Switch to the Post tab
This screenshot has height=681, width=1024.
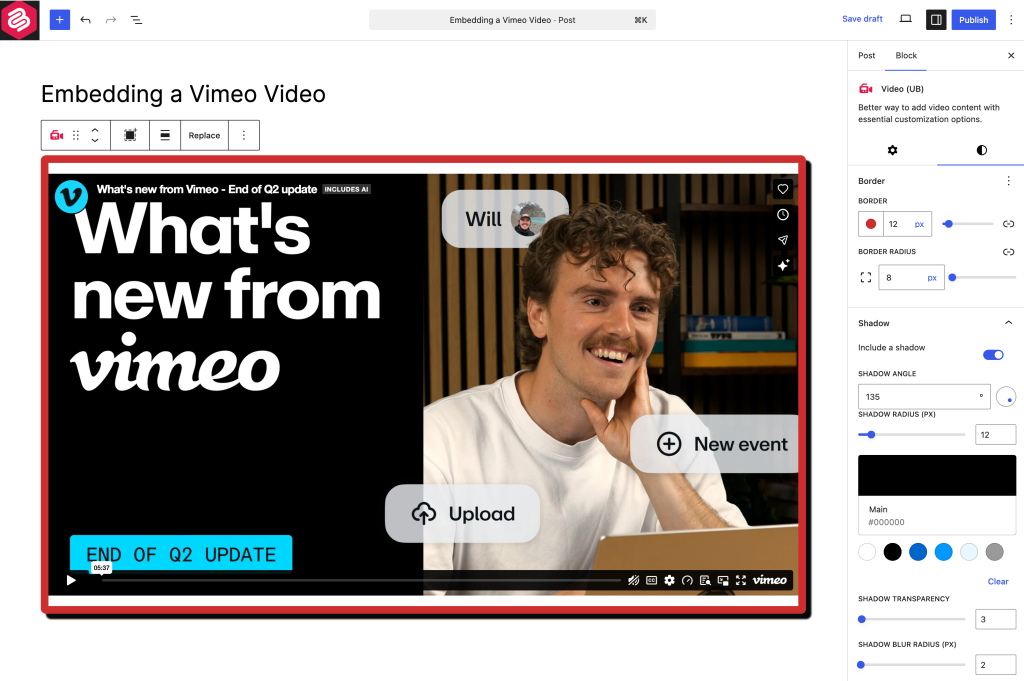point(867,55)
